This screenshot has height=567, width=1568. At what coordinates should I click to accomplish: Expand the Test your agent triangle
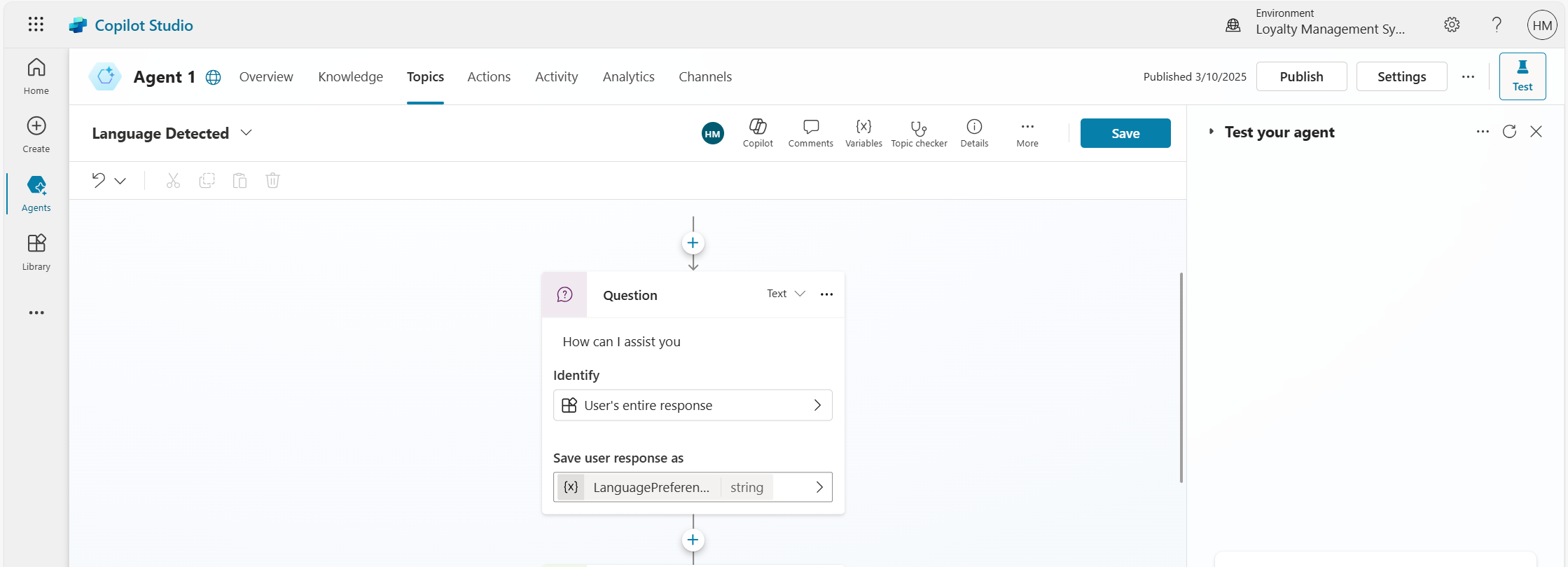point(1211,132)
